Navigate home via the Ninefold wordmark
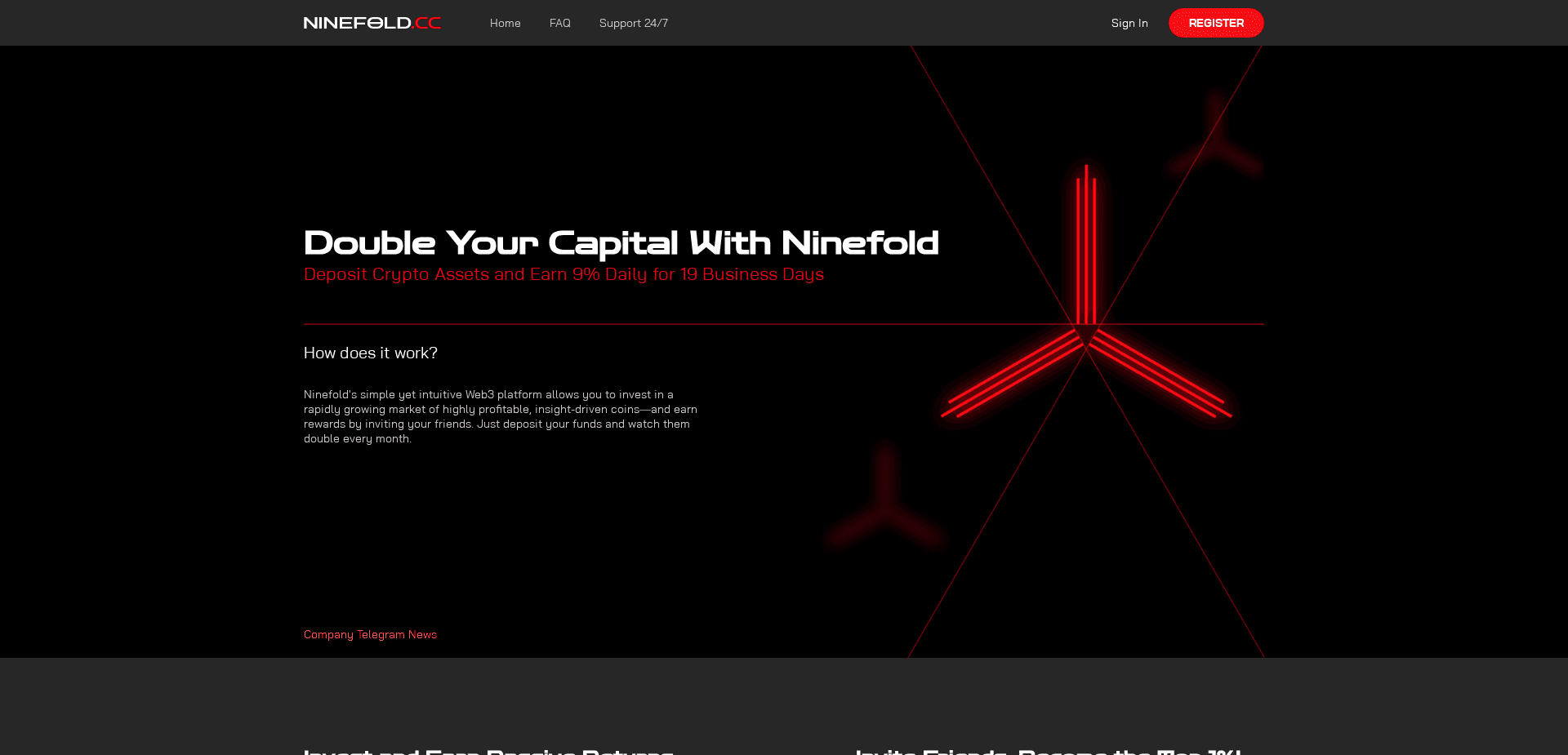1568x755 pixels. (x=372, y=23)
